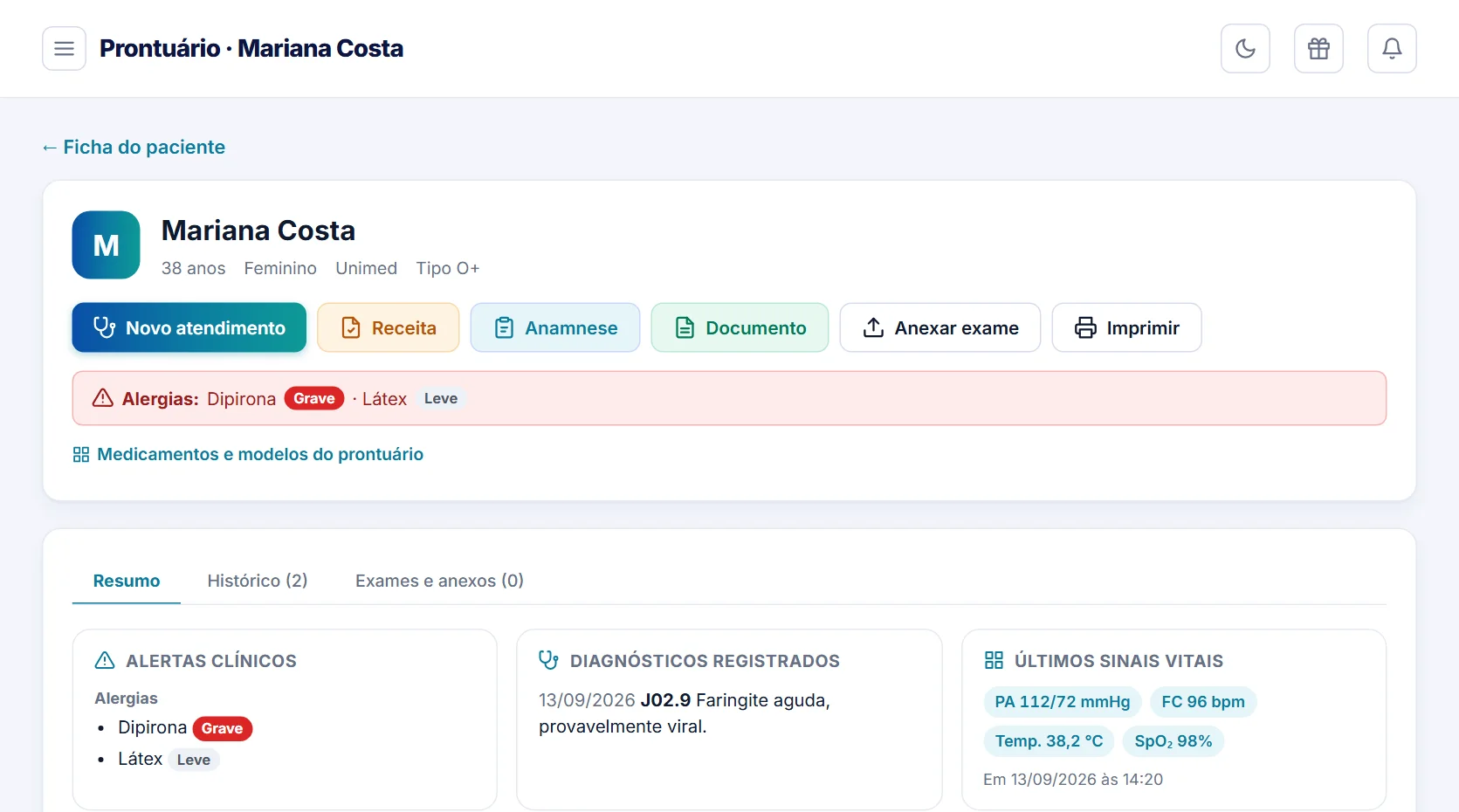The image size is (1459, 812).
Task: Click the FC 96 bpm chip
Action: click(1203, 702)
